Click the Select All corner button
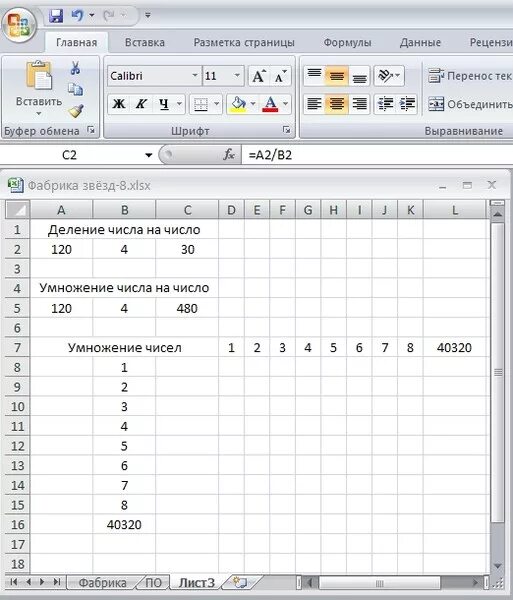 tap(17, 209)
